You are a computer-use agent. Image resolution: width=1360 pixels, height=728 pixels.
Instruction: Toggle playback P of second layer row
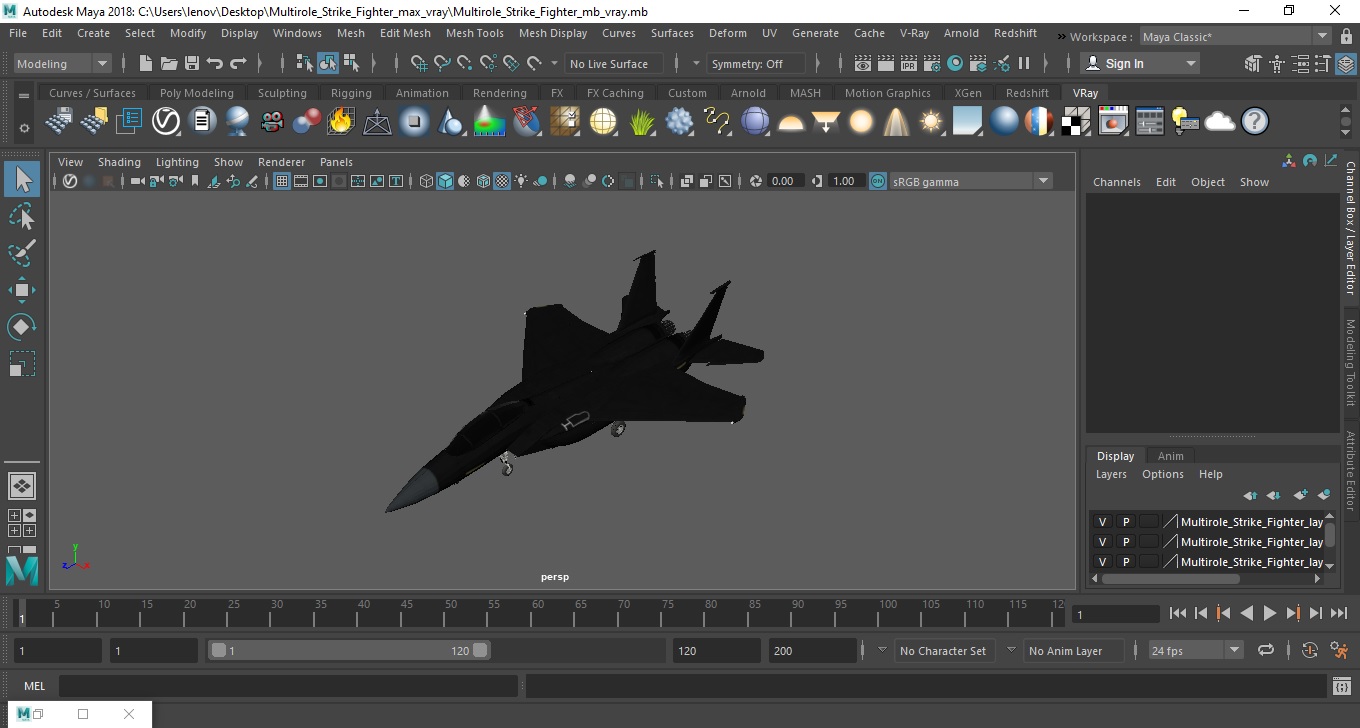click(x=1125, y=542)
